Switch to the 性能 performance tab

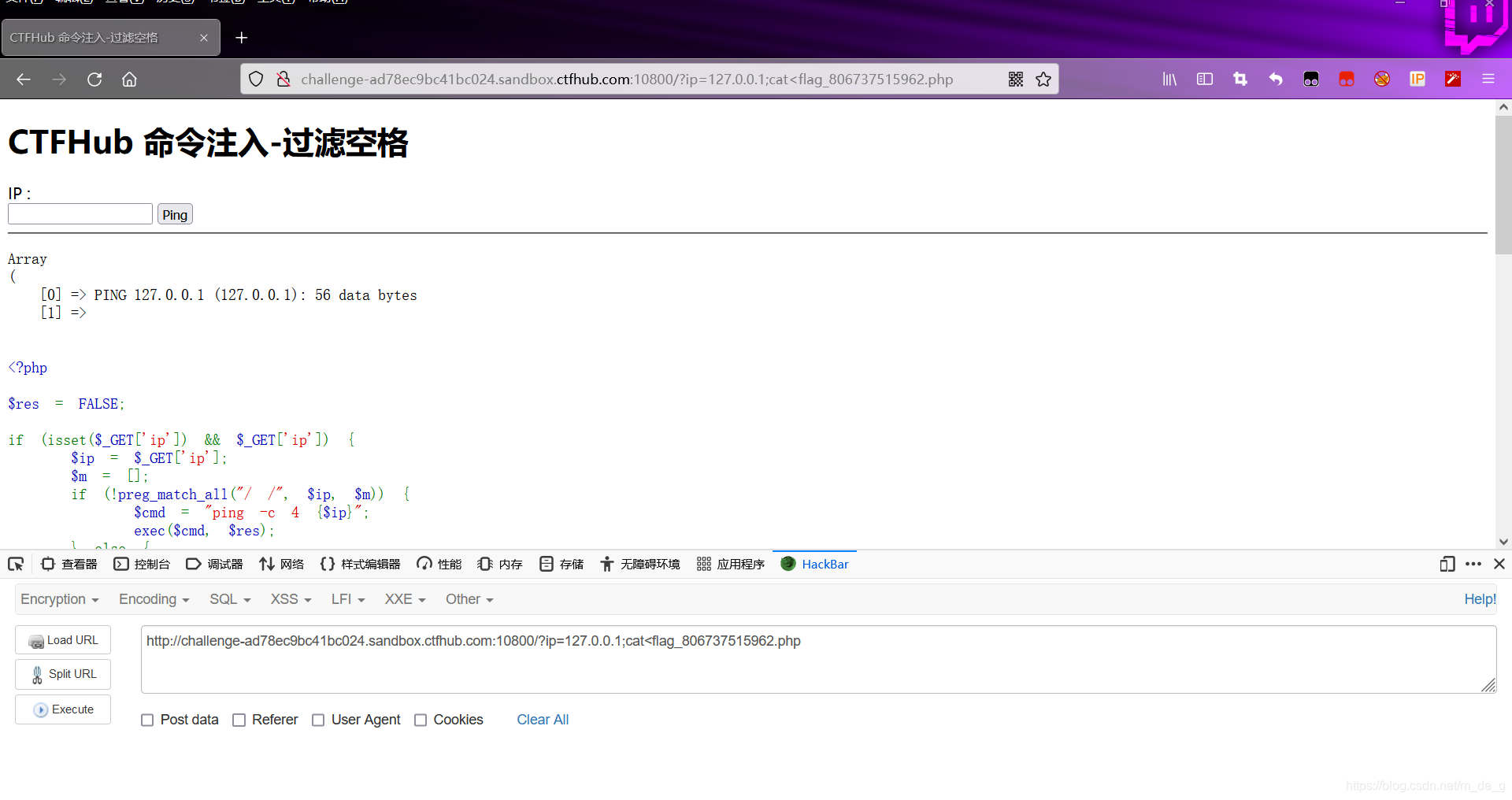439,565
